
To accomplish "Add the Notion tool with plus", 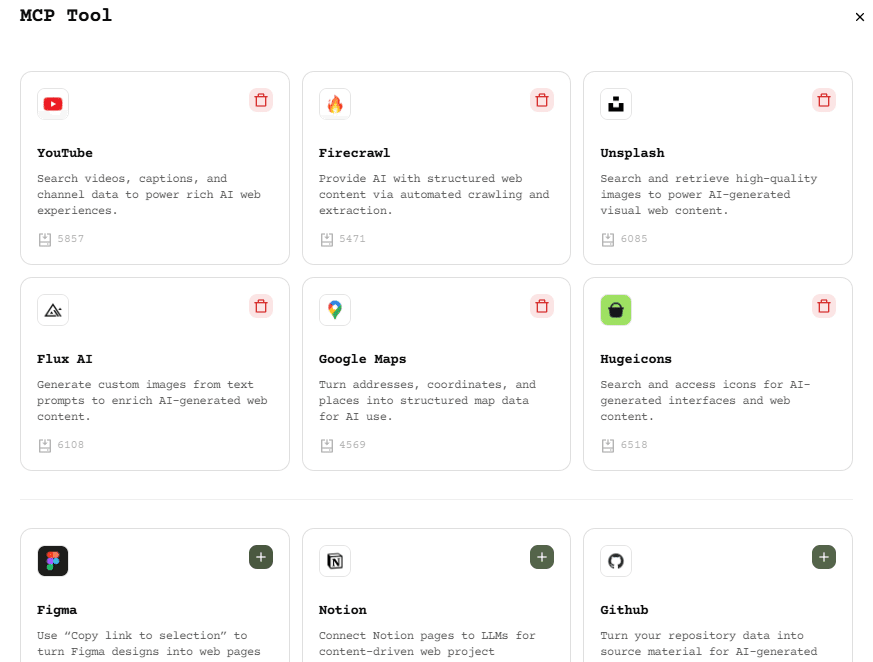I will click(542, 557).
